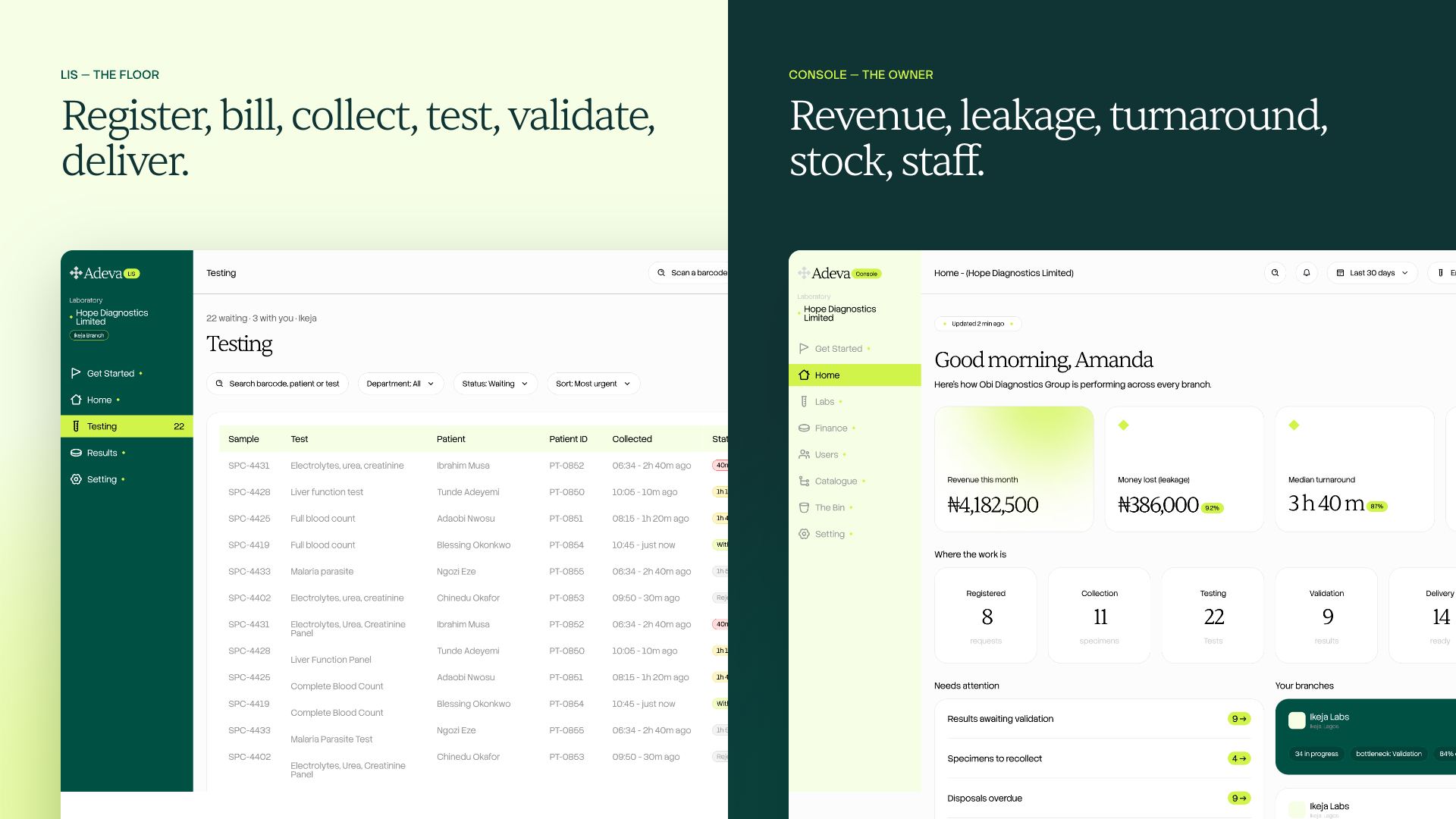Open Median turnaround card
This screenshot has width=1456, height=819.
(1354, 469)
